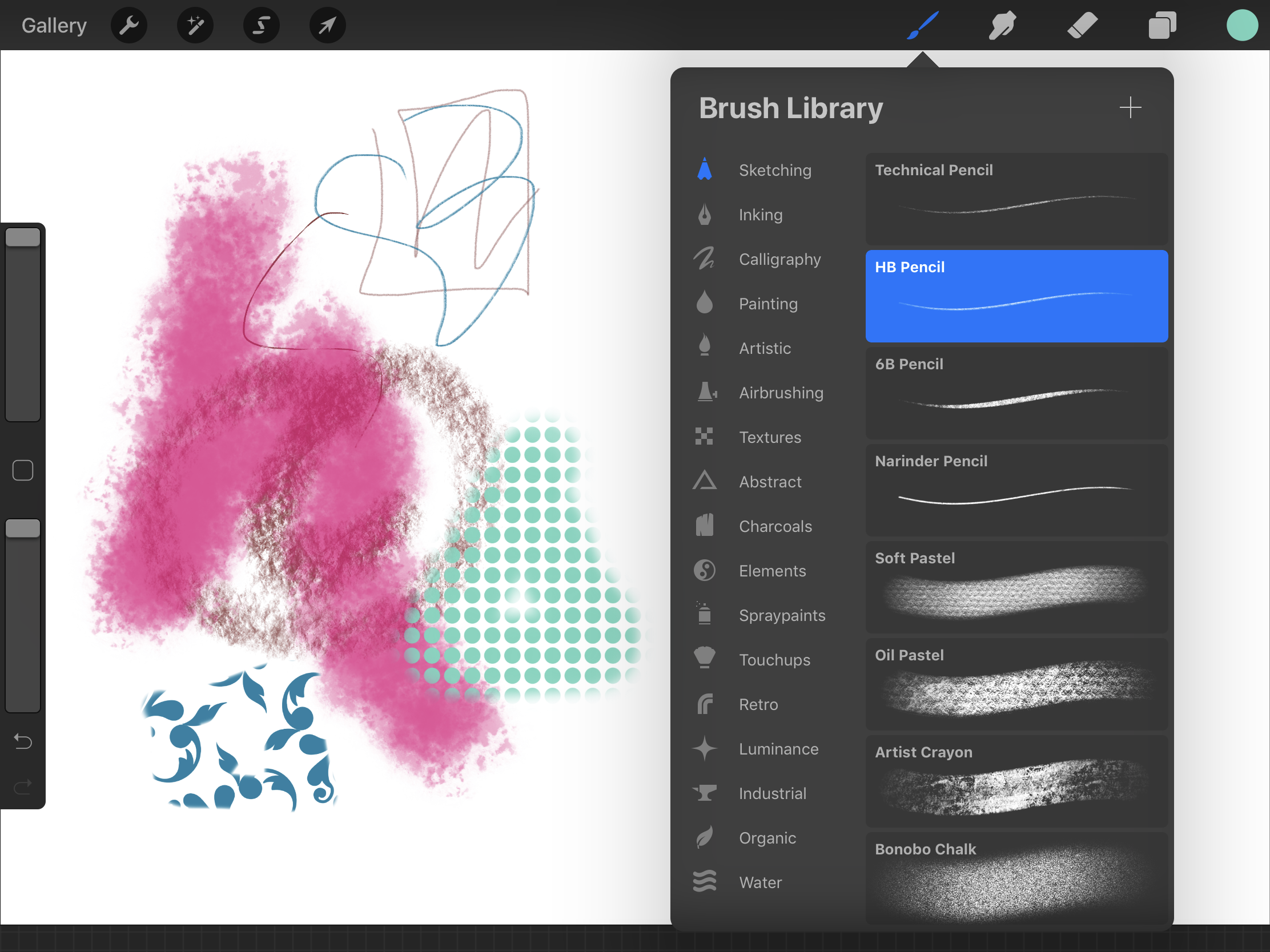Select the Spraypaints brush category
This screenshot has height=952, width=1270.
[x=781, y=615]
